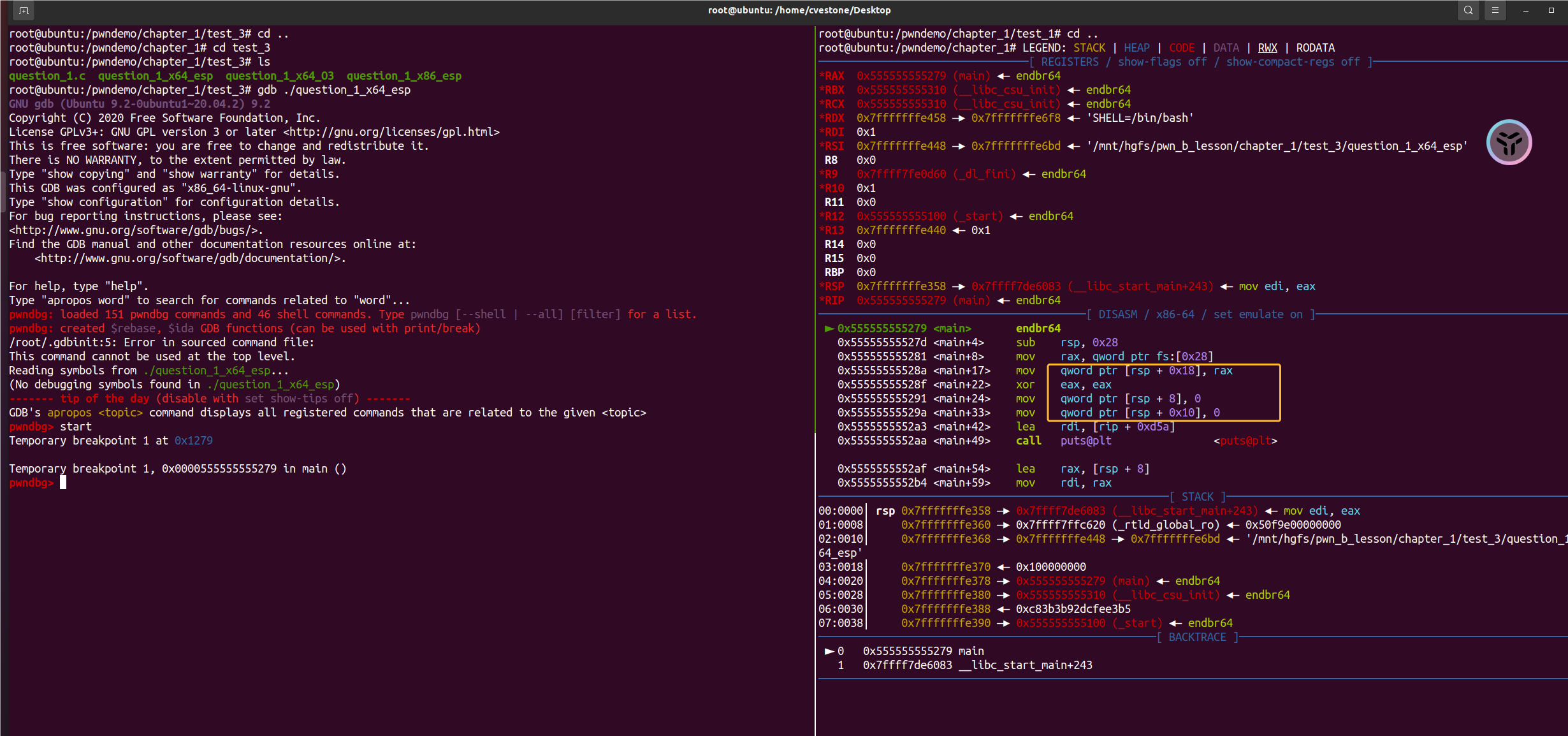Click backtrace frame 1 __libc_start_main+243
The height and width of the screenshot is (736, 1568).
(978, 665)
